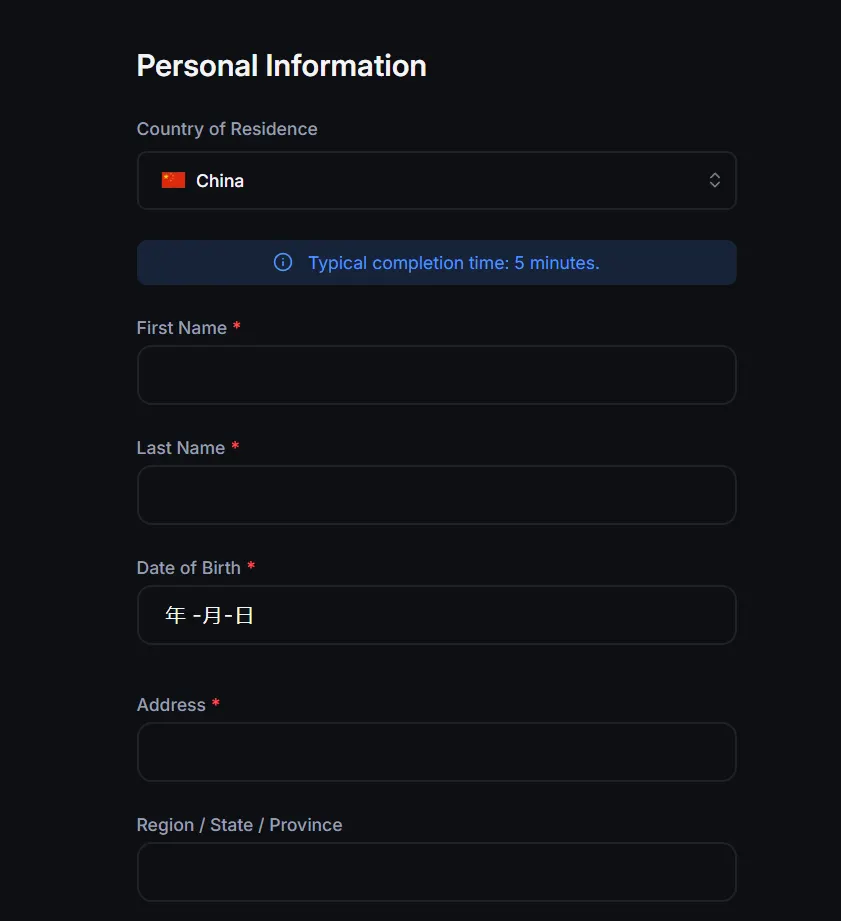The image size is (841, 921).
Task: Click the Region / State / Province field
Action: [x=436, y=872]
